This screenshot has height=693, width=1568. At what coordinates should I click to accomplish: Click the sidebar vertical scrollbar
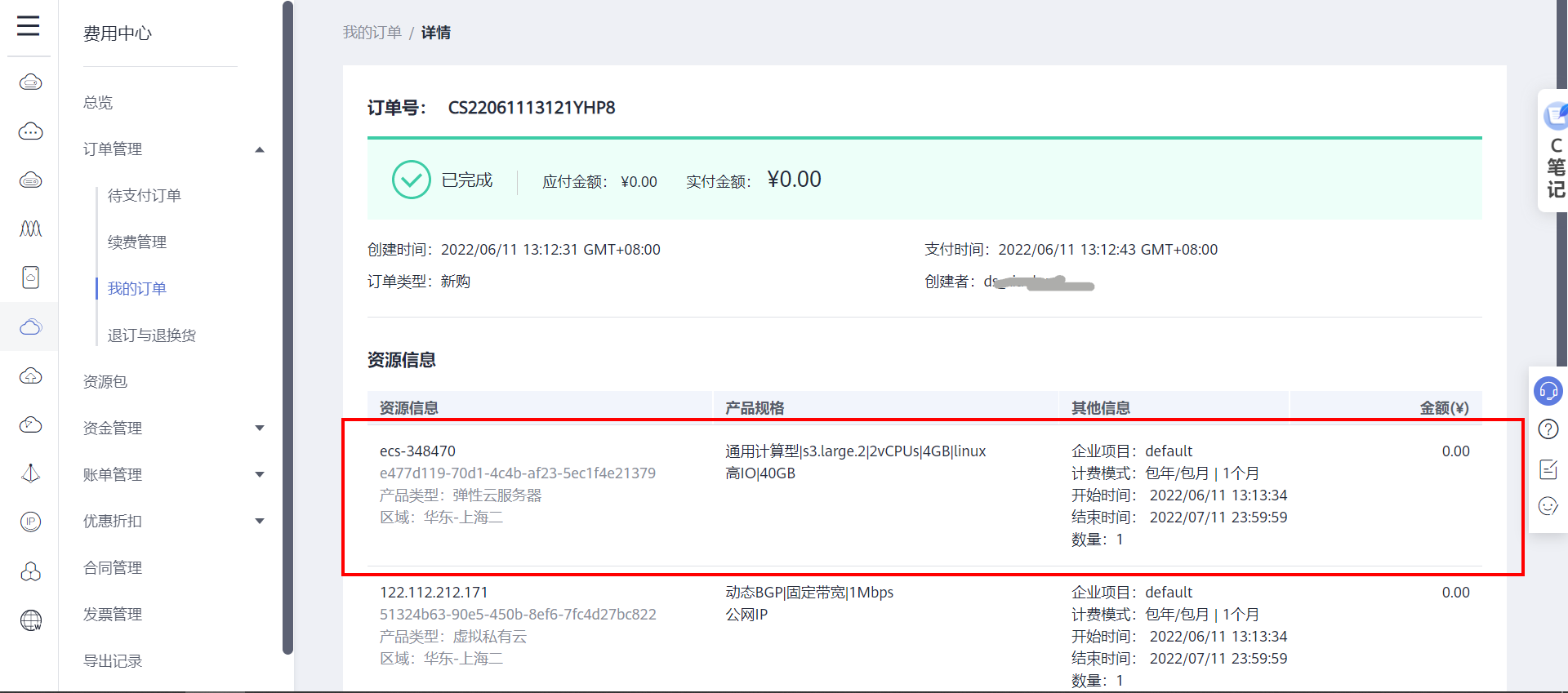tap(287, 327)
